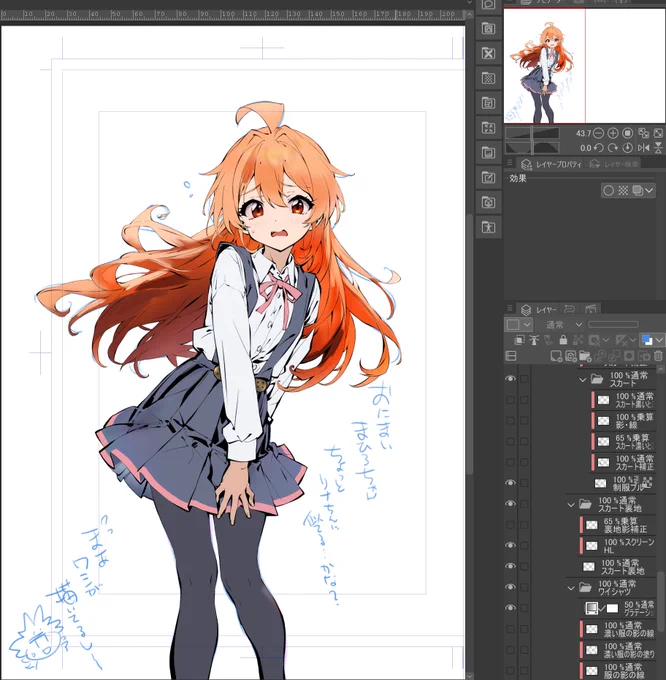Hide the スカート folder layer
Image resolution: width=666 pixels, height=680 pixels.
click(511, 380)
